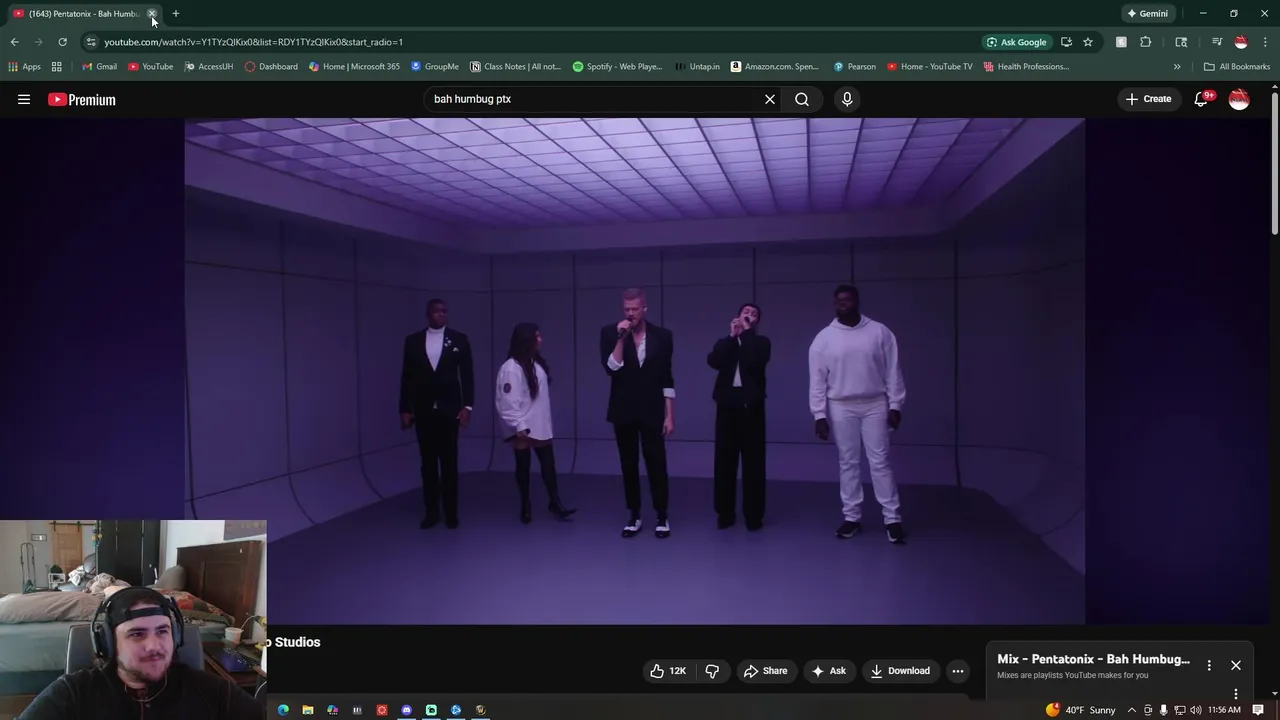Screen dimensions: 1280x720
Task: Open the Class Notes bookmark
Action: click(516, 67)
